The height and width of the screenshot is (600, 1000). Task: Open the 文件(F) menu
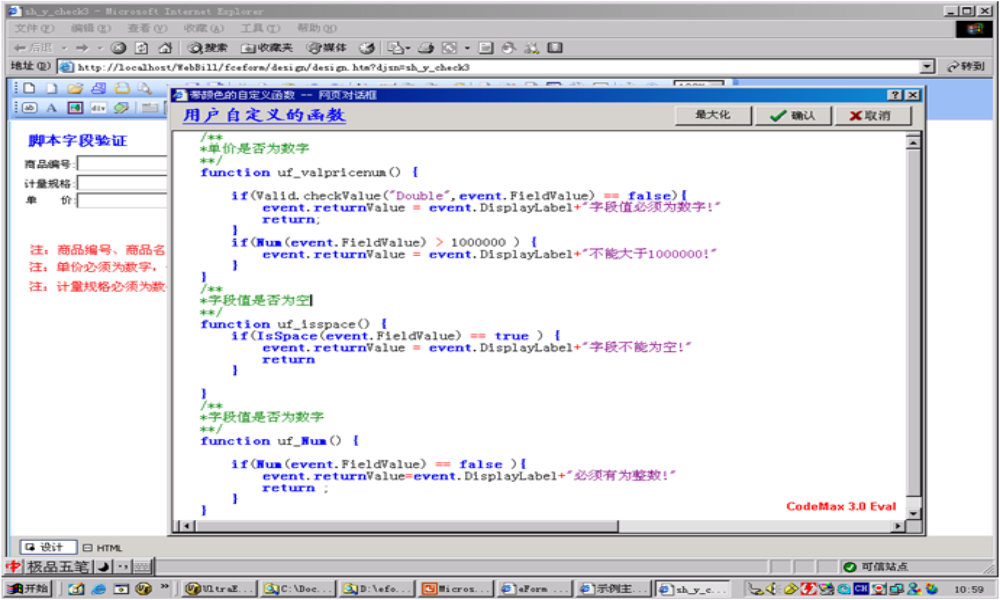click(x=34, y=28)
